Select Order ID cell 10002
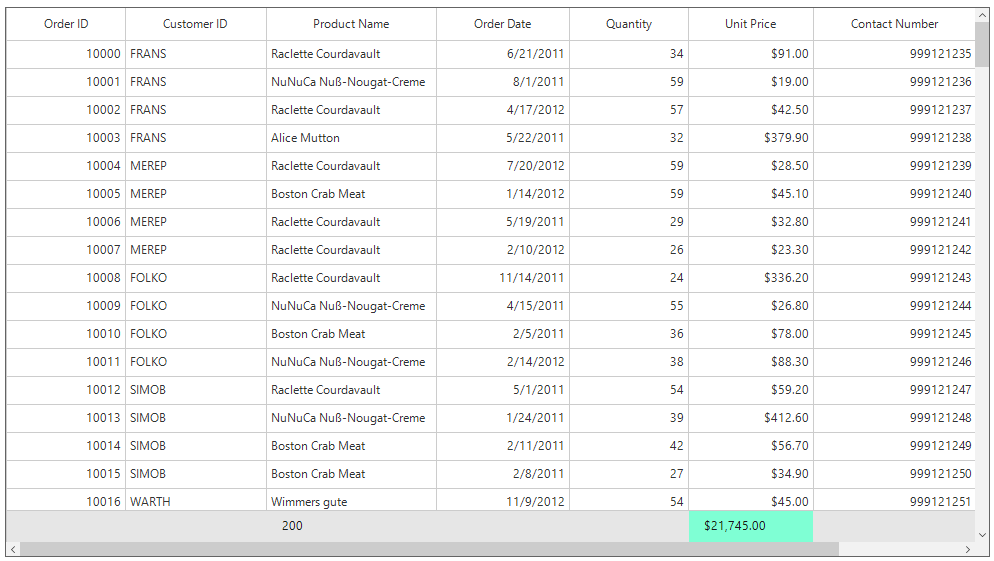This screenshot has height=561, width=994. (66, 110)
